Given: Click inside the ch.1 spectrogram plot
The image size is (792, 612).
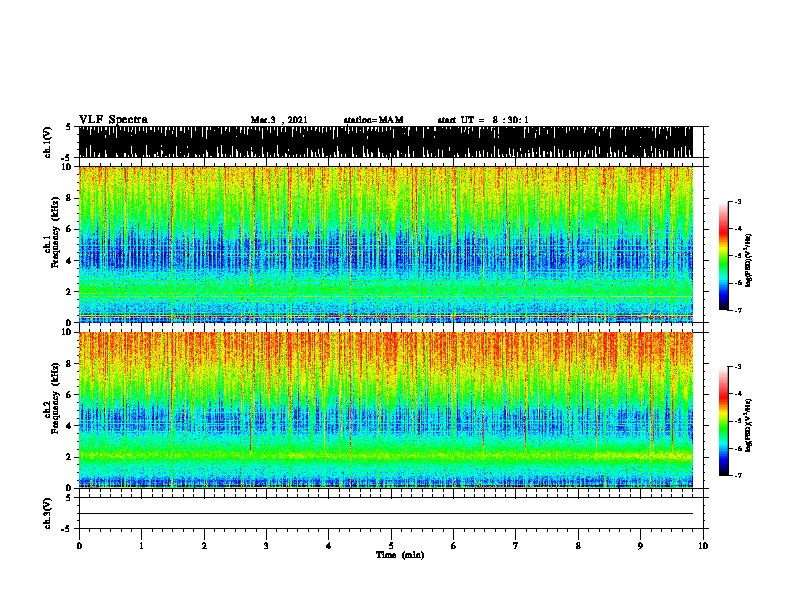Looking at the screenshot, I should tap(385, 244).
